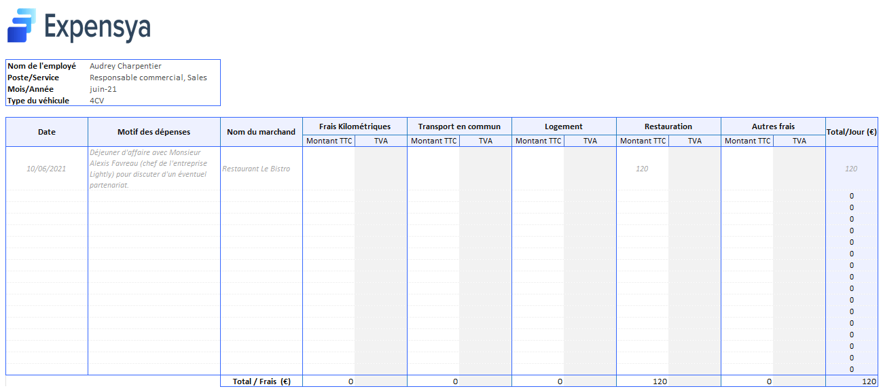Click the Expensya logo icon
The width and height of the screenshot is (881, 391).
tap(21, 25)
